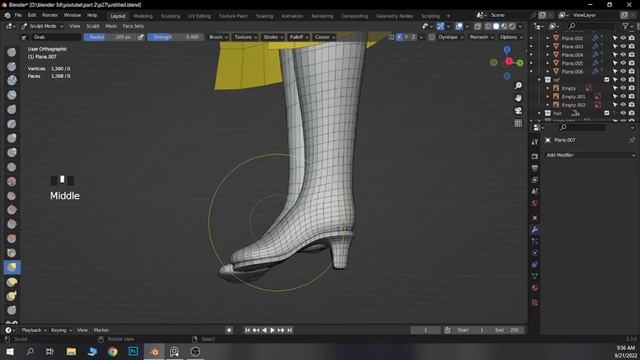The width and height of the screenshot is (640, 360).
Task: Open the View Layer properties tab icon
Action: pos(535,180)
